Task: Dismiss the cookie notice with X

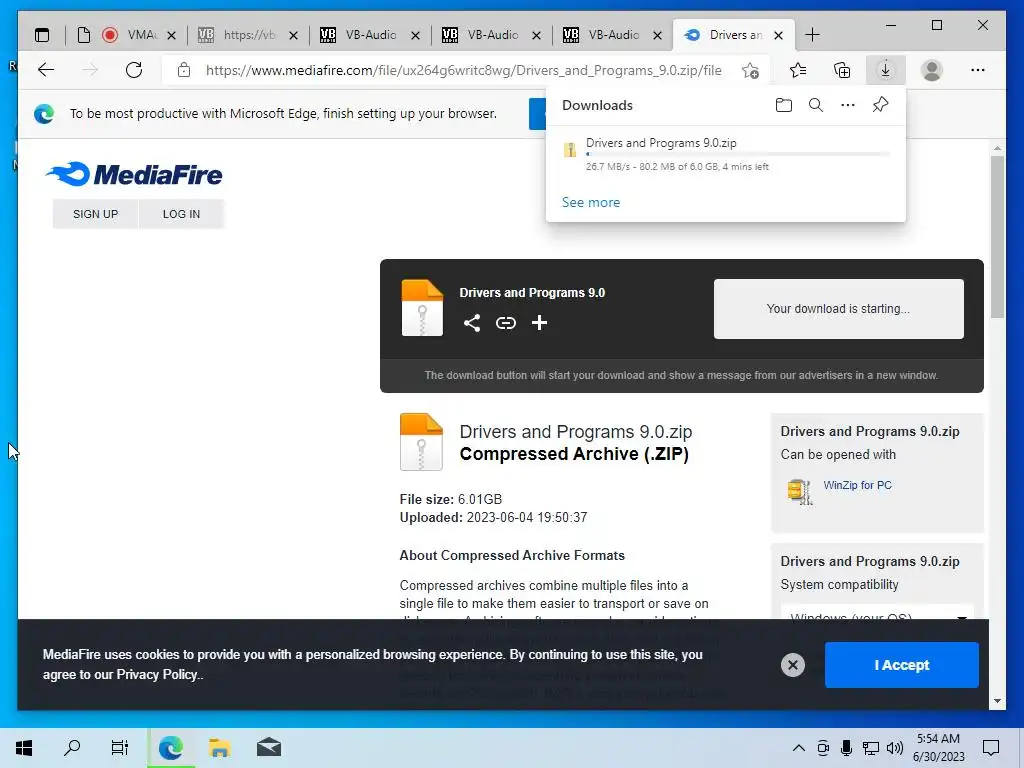Action: (x=793, y=665)
